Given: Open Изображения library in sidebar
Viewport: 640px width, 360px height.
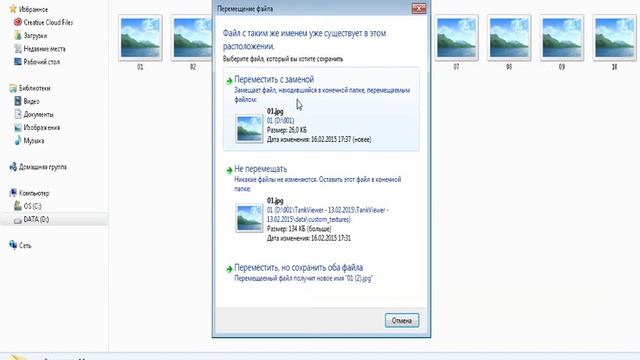Looking at the screenshot, I should [42, 127].
